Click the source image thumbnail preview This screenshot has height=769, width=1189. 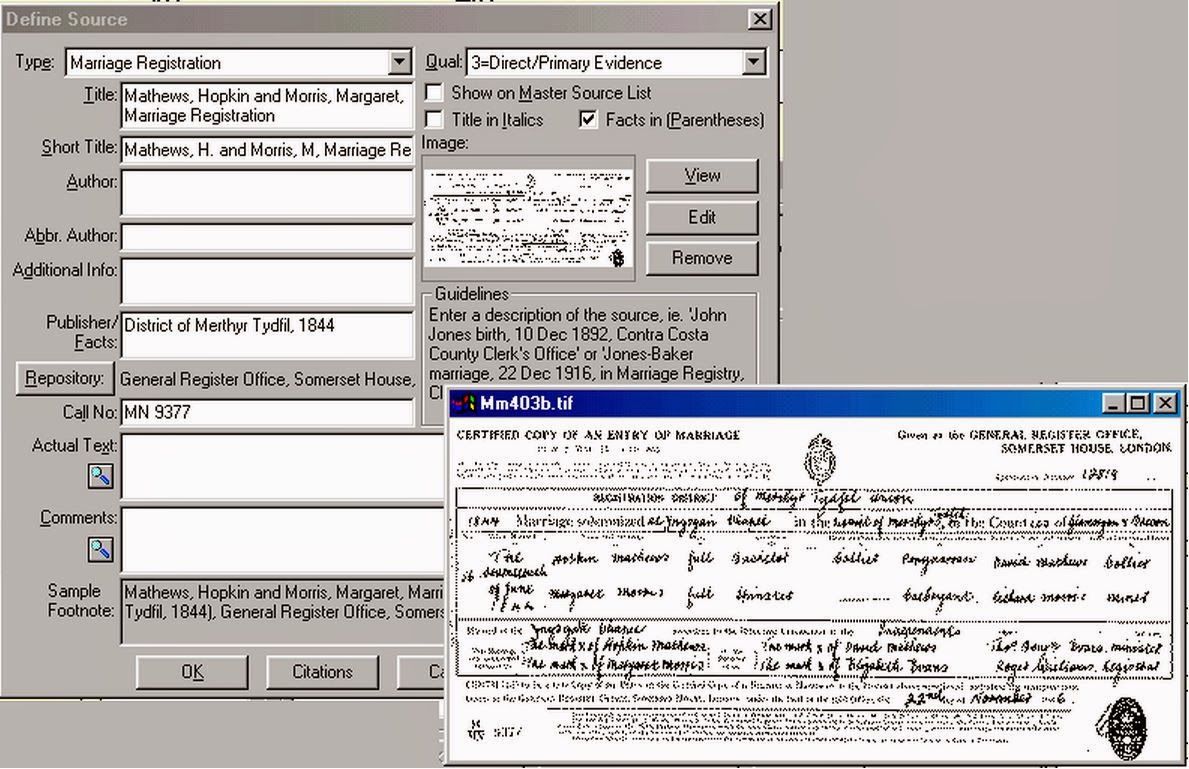529,218
